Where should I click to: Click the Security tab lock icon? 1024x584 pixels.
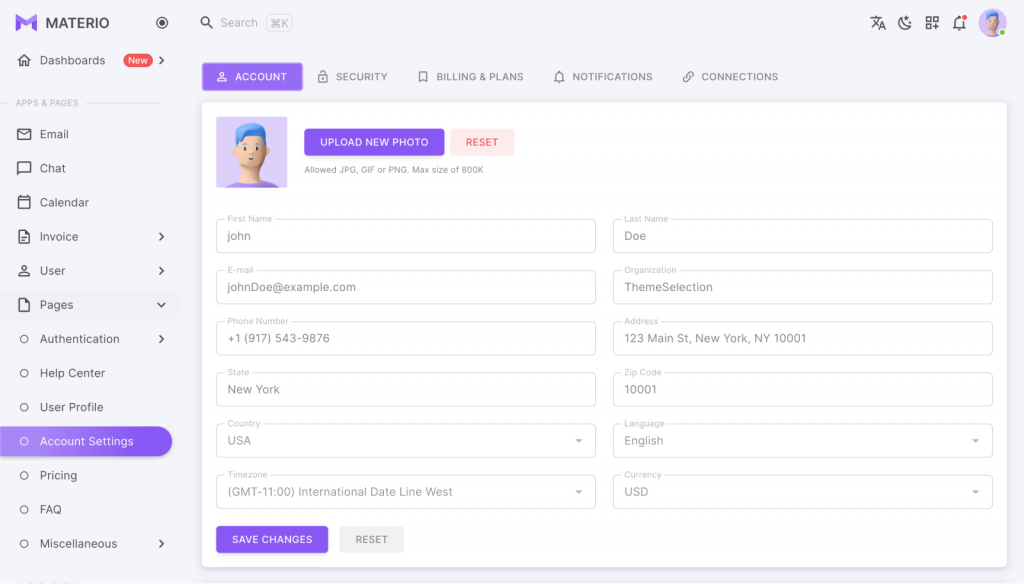click(x=323, y=76)
